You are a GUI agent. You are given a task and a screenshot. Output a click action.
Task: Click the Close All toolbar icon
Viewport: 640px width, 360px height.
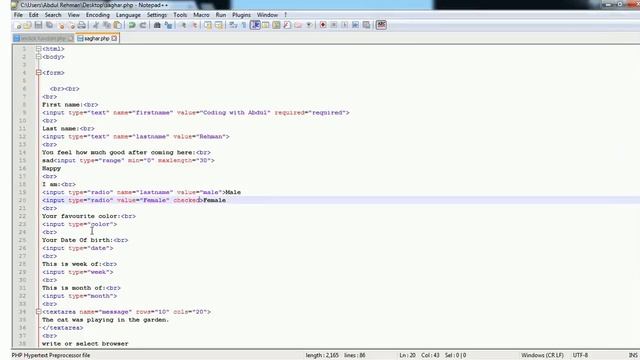pos(71,25)
